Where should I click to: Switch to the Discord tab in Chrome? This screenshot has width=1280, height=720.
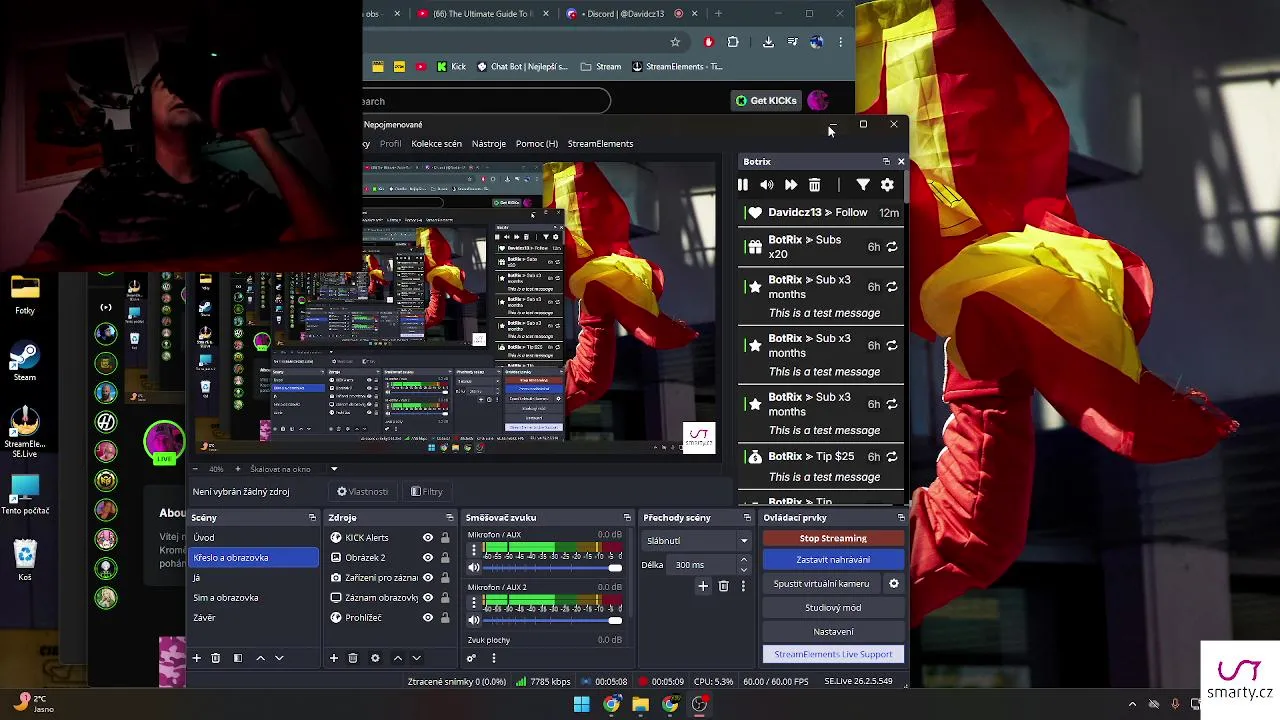point(626,14)
